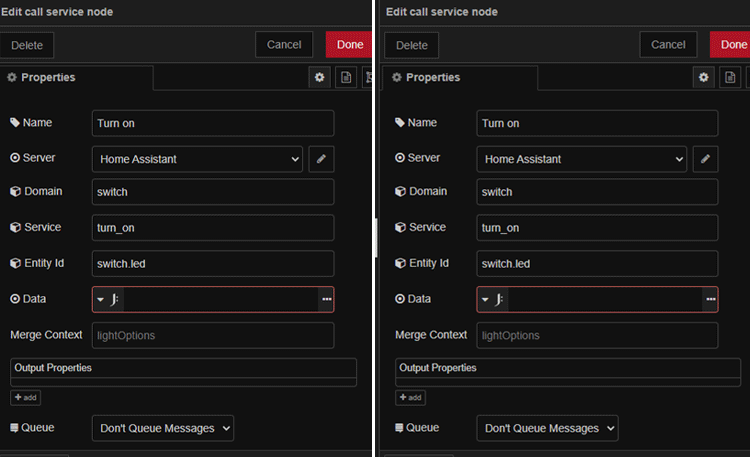Open node settings gear icon in left panel

[x=320, y=77]
